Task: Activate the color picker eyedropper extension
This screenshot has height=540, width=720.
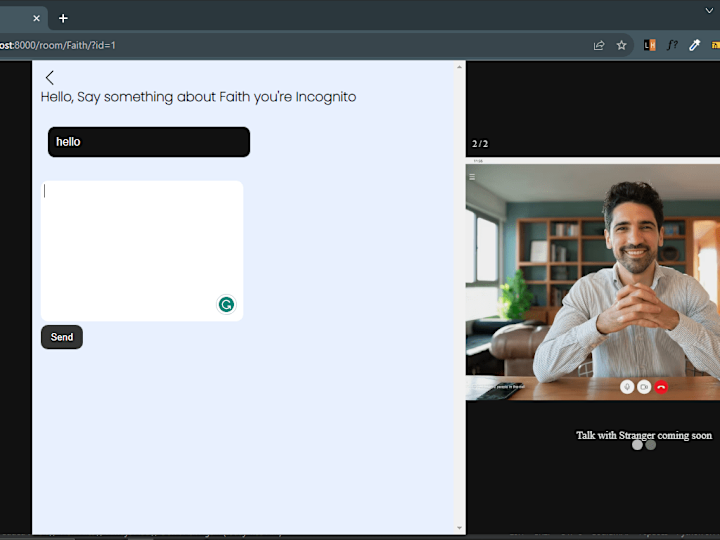Action: (694, 45)
